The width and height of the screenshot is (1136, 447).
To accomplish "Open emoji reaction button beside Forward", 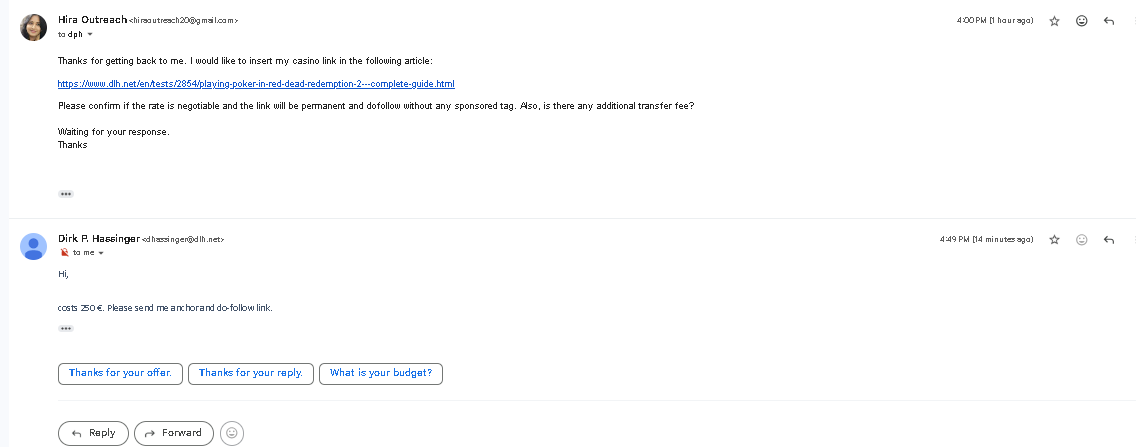I will pos(232,433).
